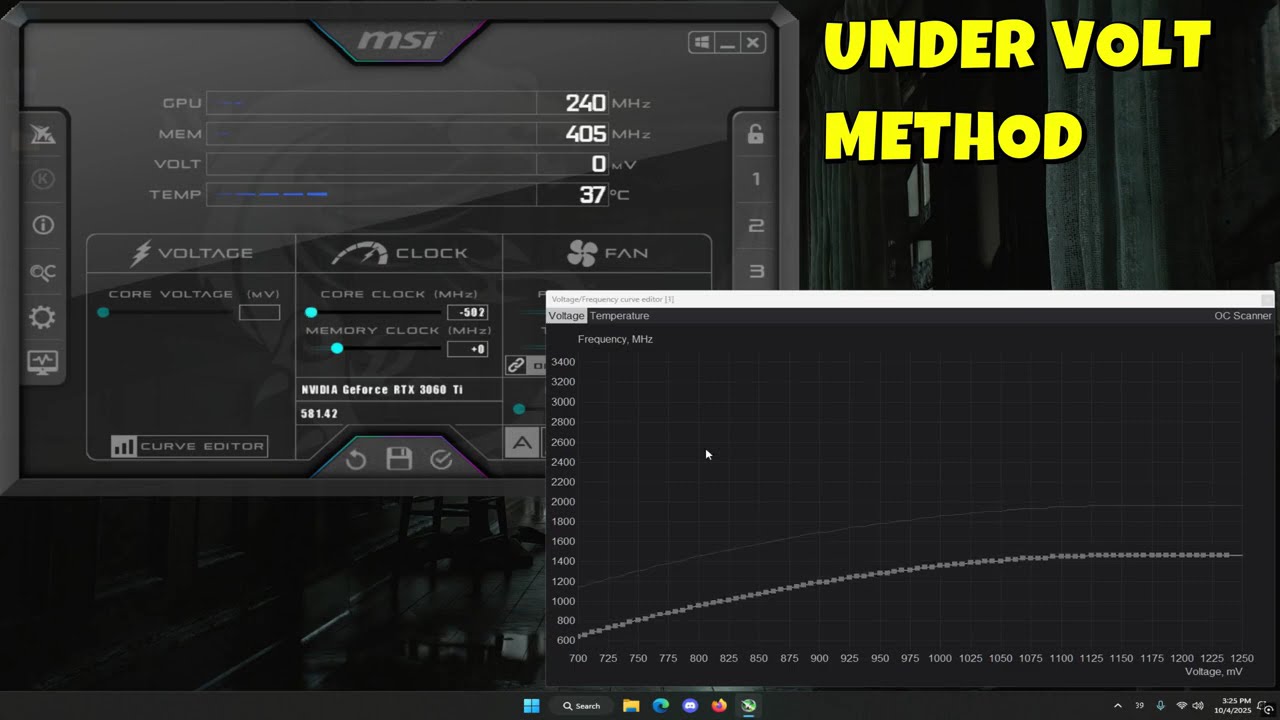Open the information icon in sidebar
This screenshot has width=1280, height=720.
click(43, 225)
